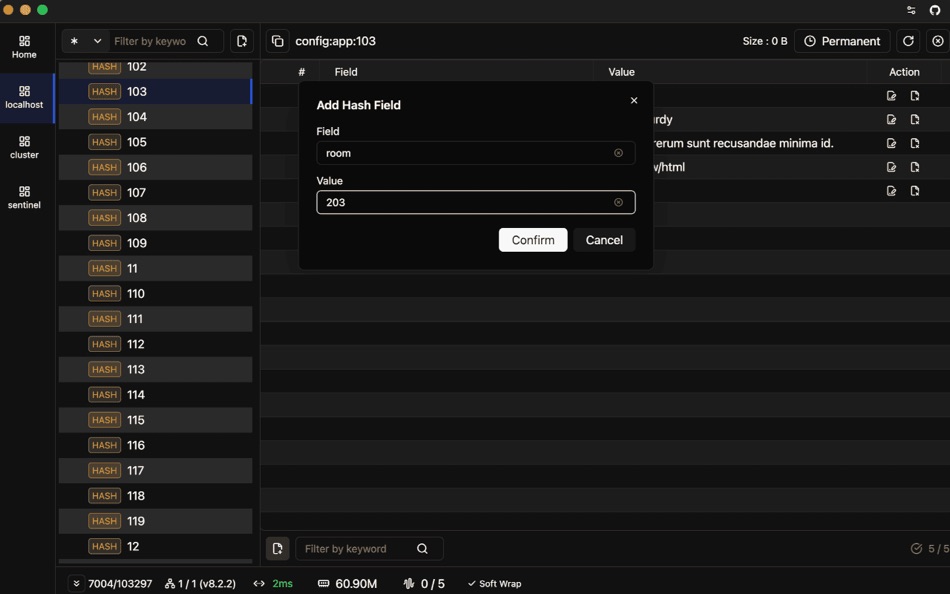Open the GitHub repository icon
The height and width of the screenshot is (594, 950).
click(x=936, y=10)
